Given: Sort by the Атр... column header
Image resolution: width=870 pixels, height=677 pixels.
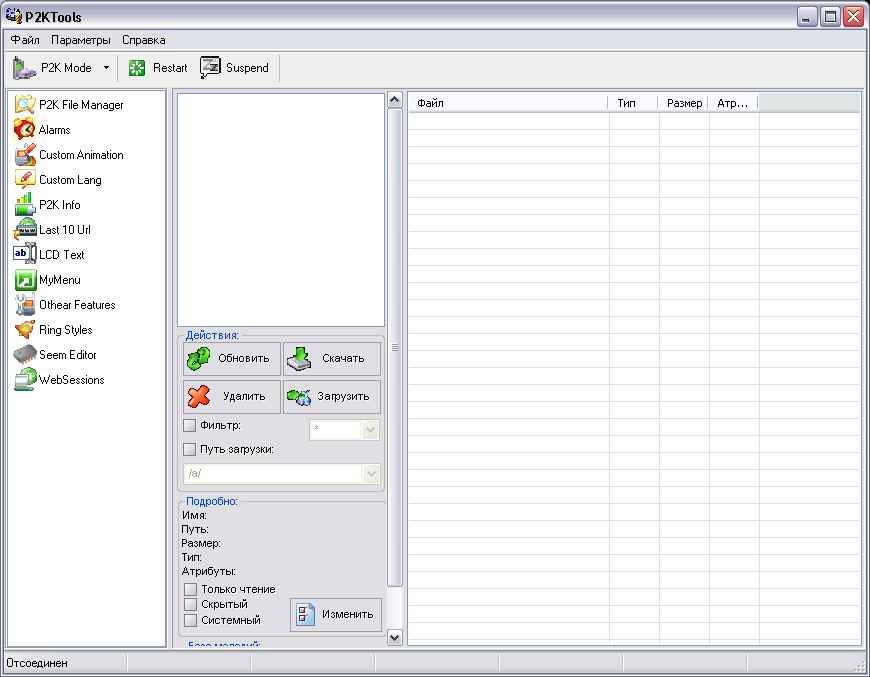Looking at the screenshot, I should pos(733,103).
